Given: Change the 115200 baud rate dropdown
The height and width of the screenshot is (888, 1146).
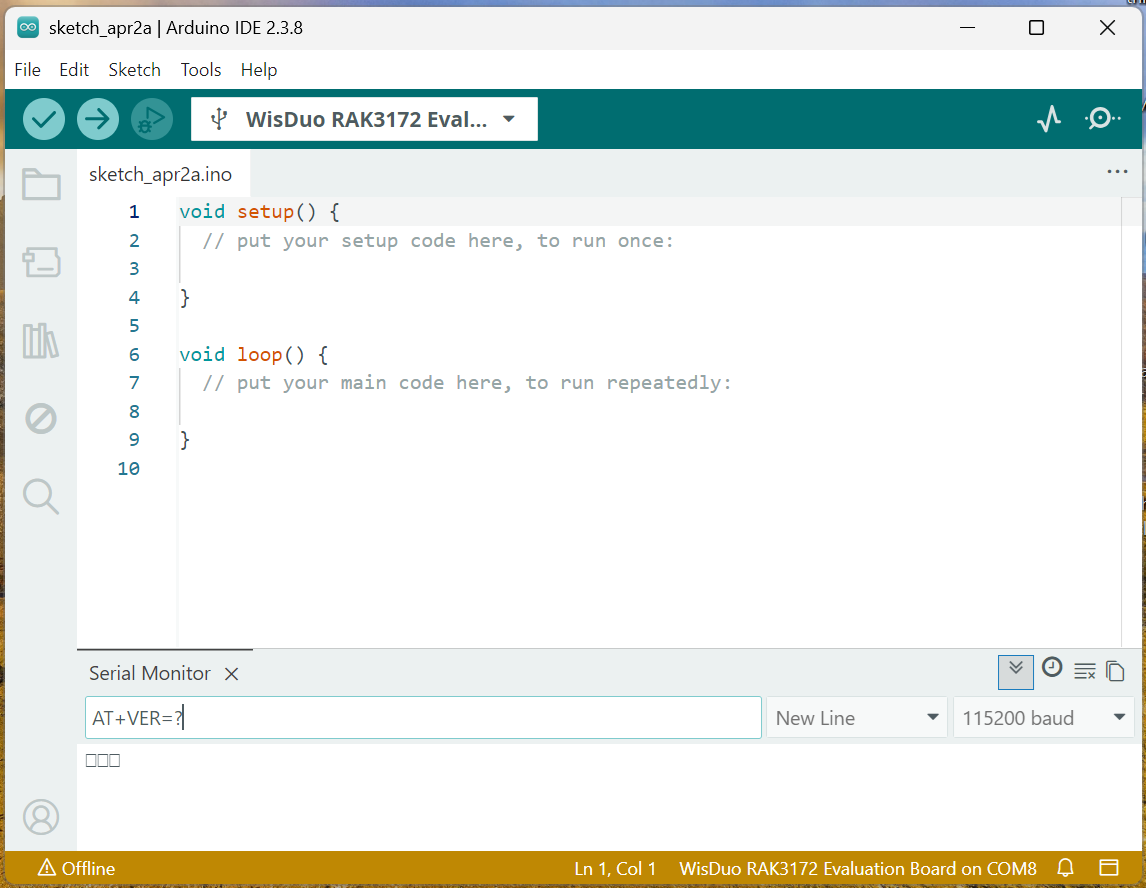Looking at the screenshot, I should click(1043, 718).
